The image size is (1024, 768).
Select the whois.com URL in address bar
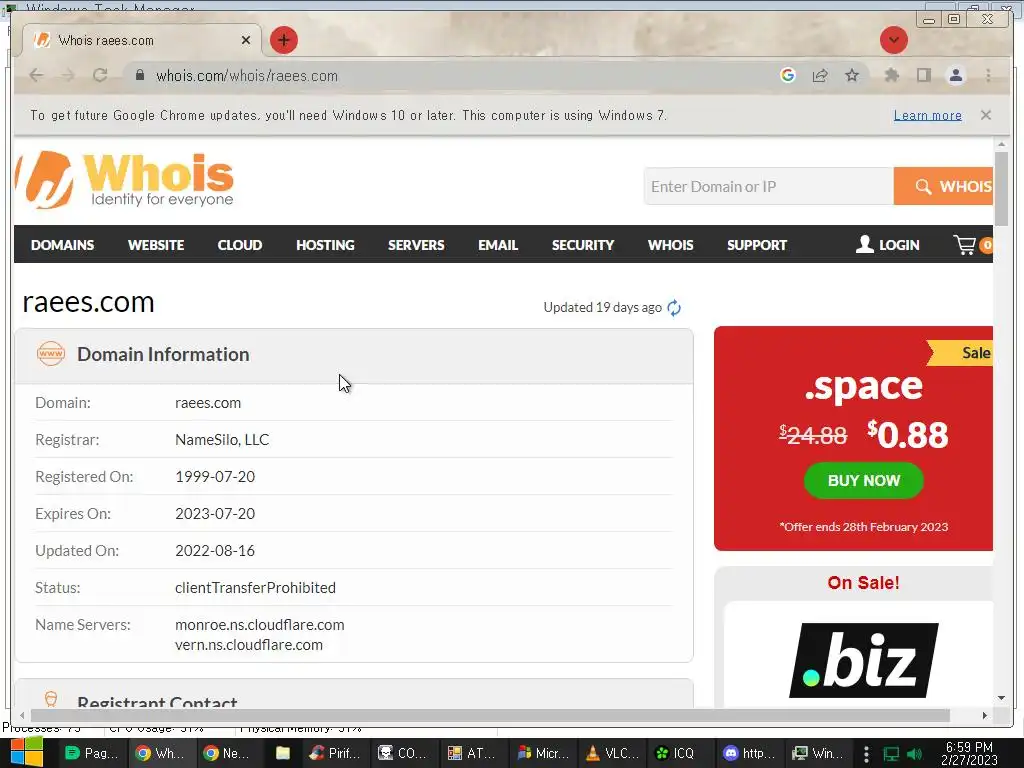point(247,76)
